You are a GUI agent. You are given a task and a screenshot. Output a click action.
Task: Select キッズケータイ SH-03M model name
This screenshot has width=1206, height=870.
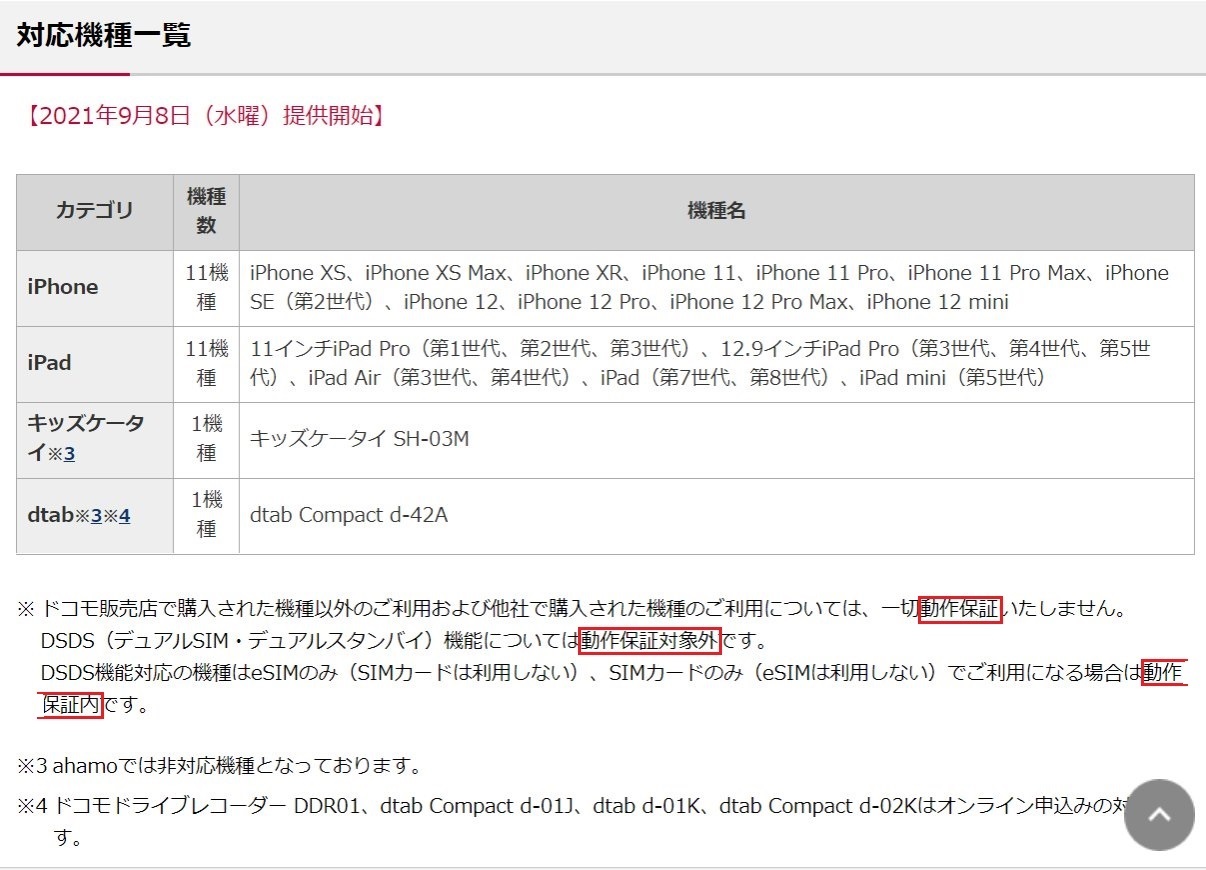click(x=359, y=440)
